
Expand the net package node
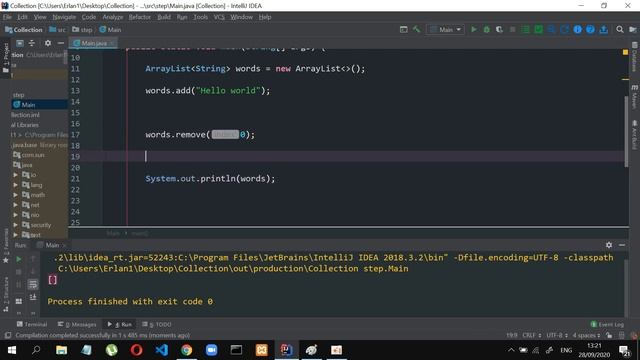[x=16, y=205]
